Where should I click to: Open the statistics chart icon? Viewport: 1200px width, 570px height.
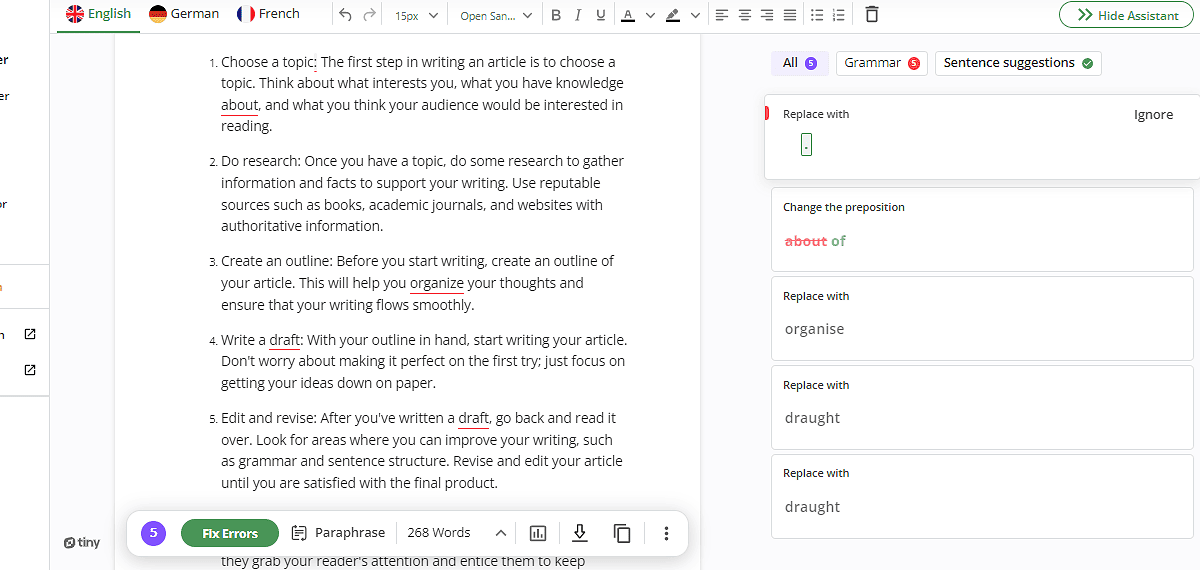[x=538, y=533]
